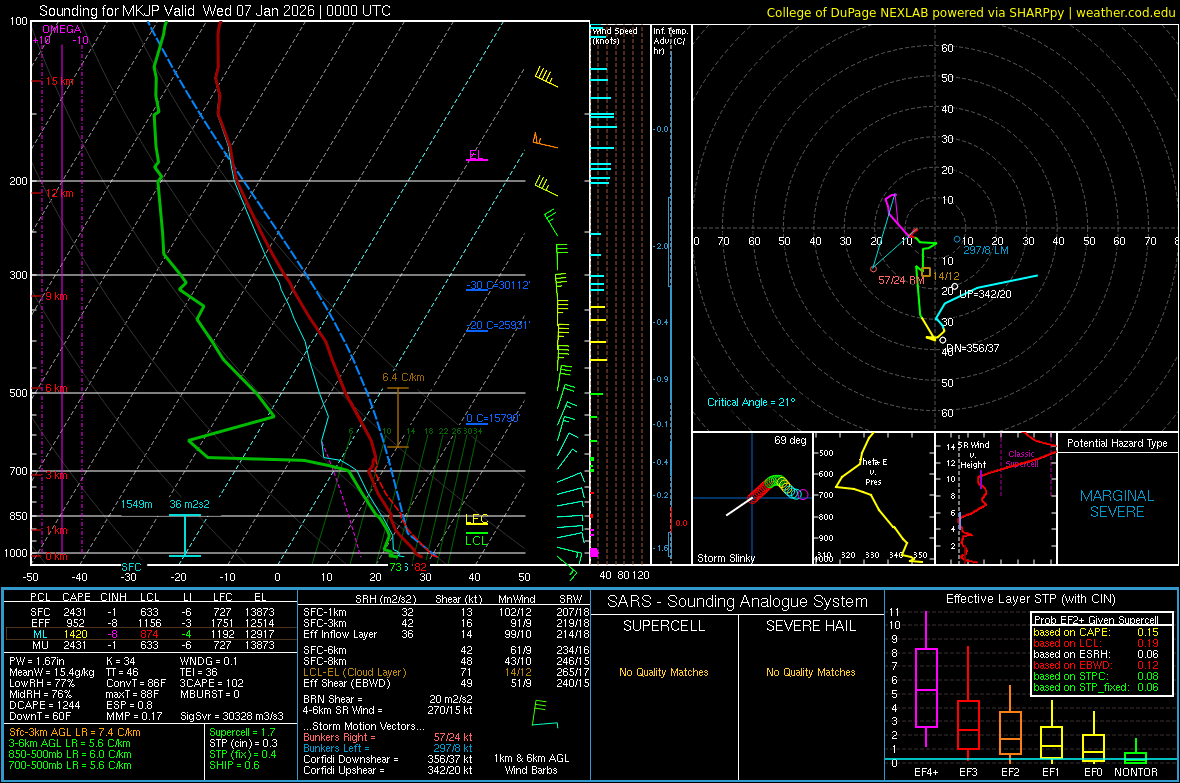Click the 'PW = 1.67in' value

click(x=37, y=661)
